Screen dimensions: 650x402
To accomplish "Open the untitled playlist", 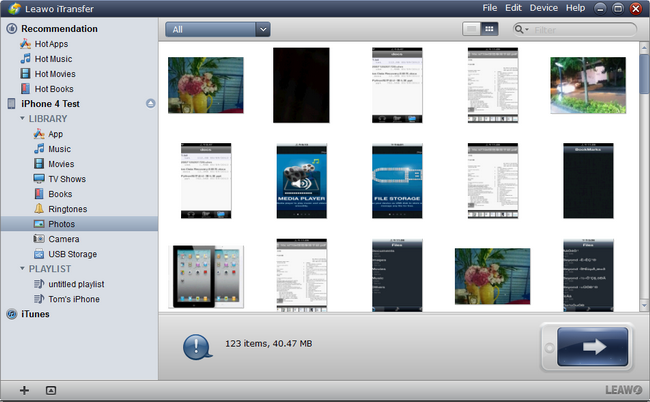I will (x=76, y=284).
